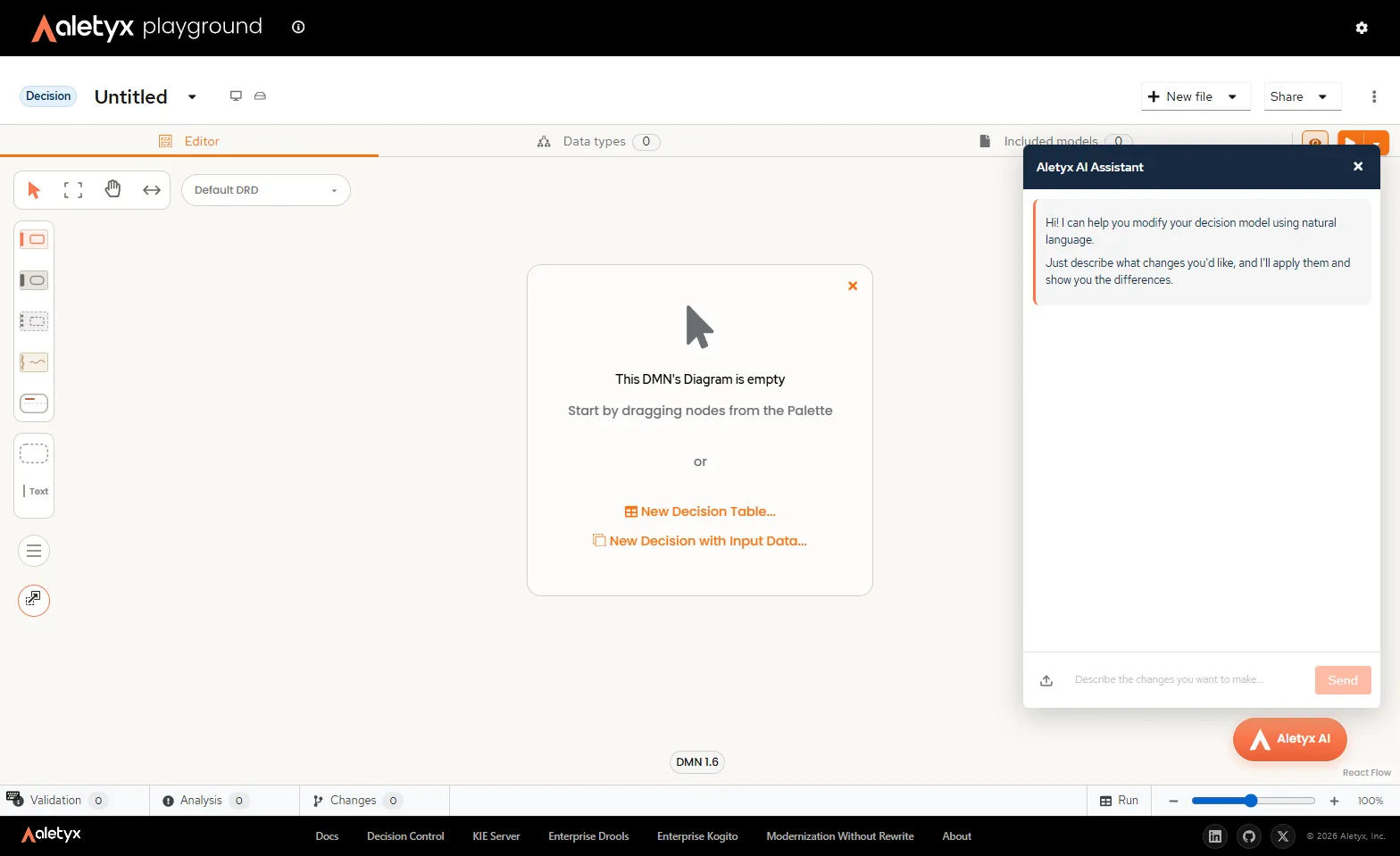This screenshot has width=1400, height=856.
Task: Open X social icon in footer
Action: [1283, 836]
